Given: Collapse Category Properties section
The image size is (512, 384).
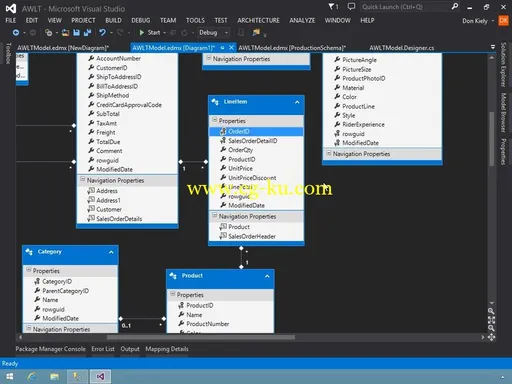Looking at the screenshot, I should [29, 270].
